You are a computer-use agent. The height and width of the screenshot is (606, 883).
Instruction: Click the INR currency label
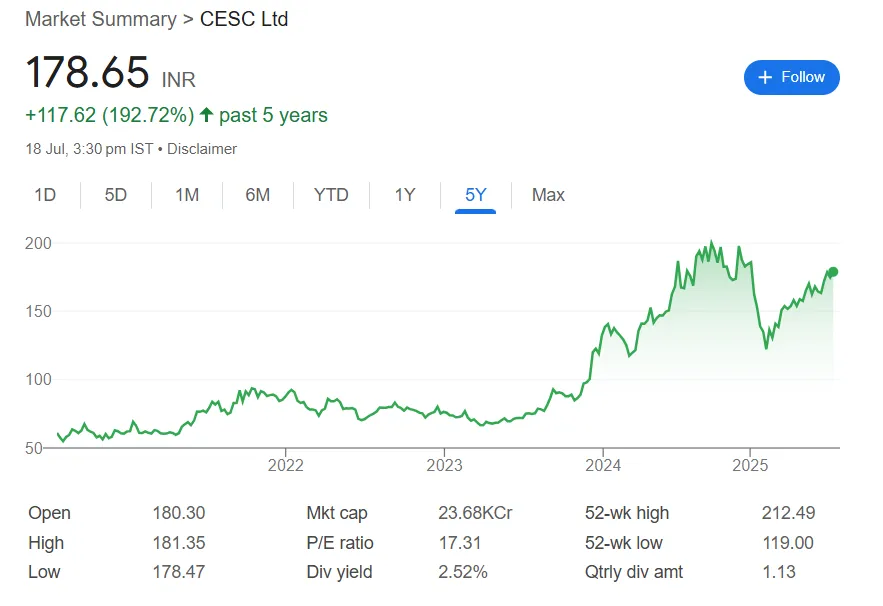(x=179, y=80)
